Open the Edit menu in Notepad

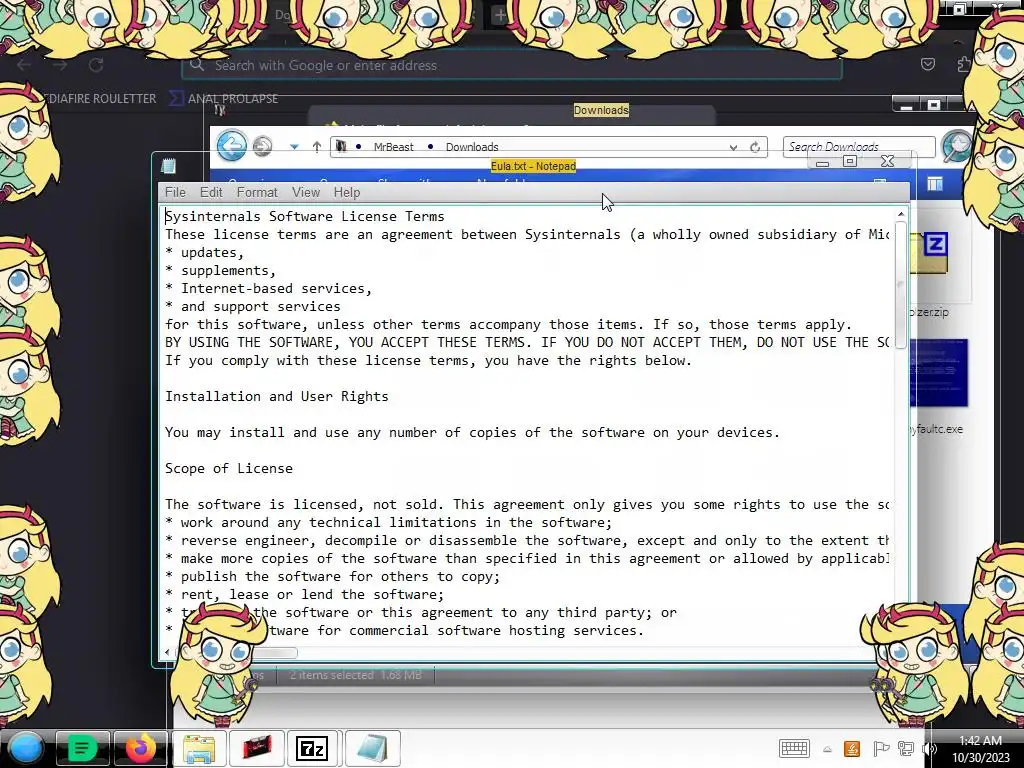point(211,192)
